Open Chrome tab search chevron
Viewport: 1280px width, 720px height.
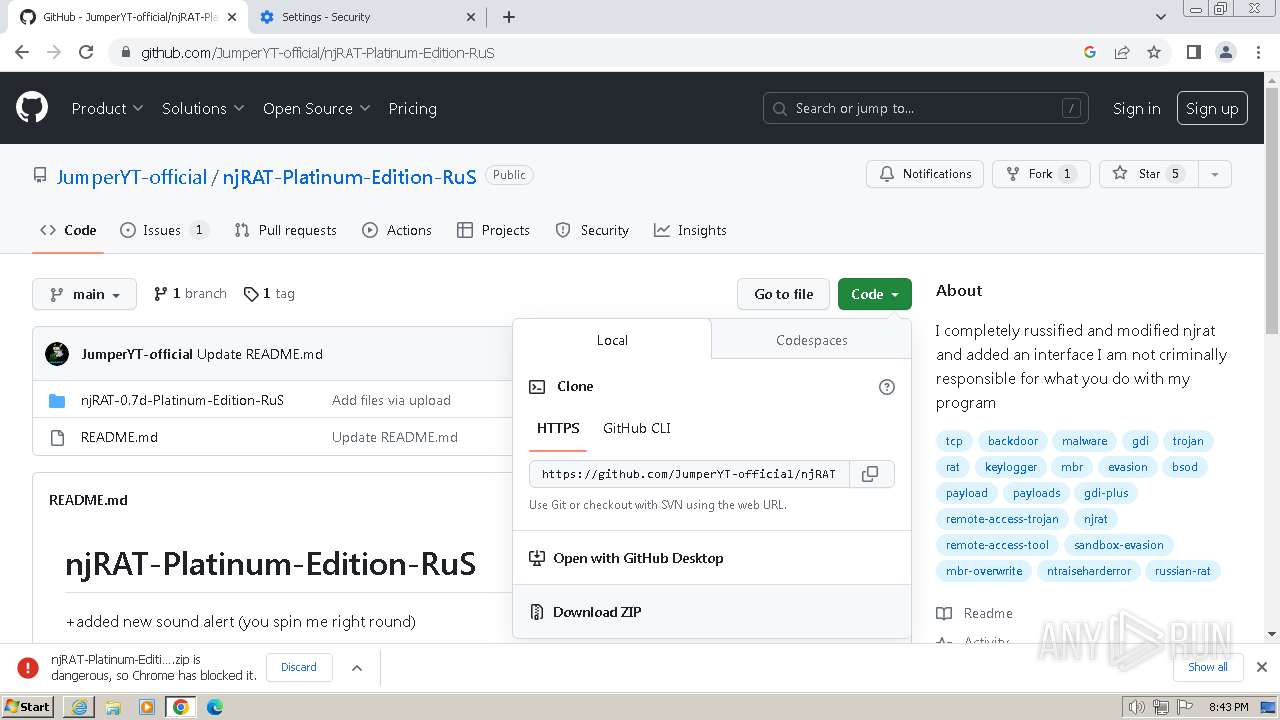point(1160,17)
